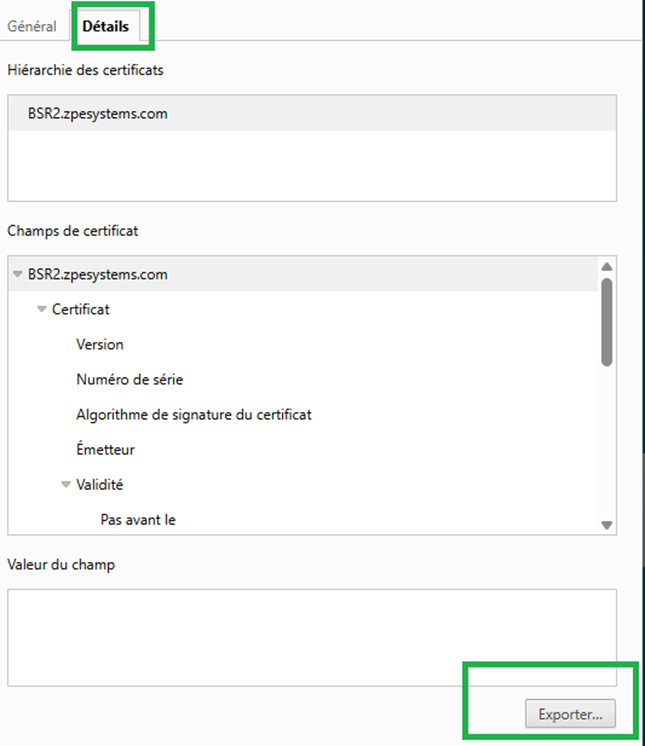
Task: Collapse the BSR2.zpesystems.com tree node
Action: pos(18,274)
